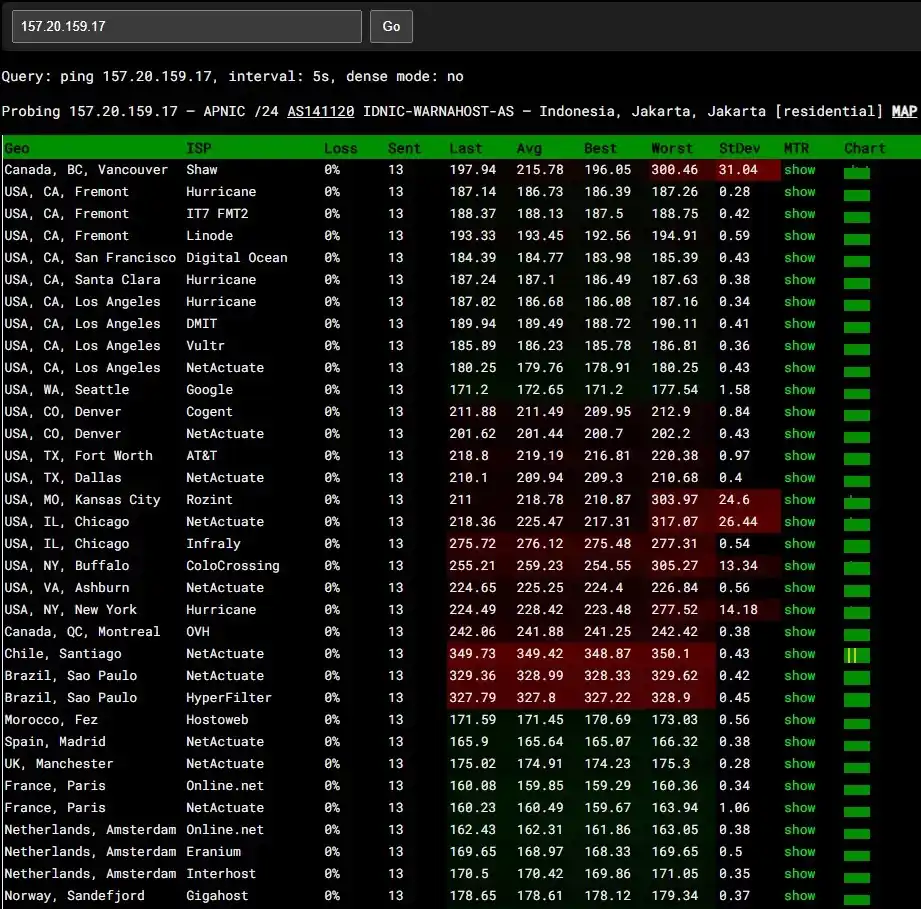Show MTR for Gigahost Sandefjord

coord(799,895)
